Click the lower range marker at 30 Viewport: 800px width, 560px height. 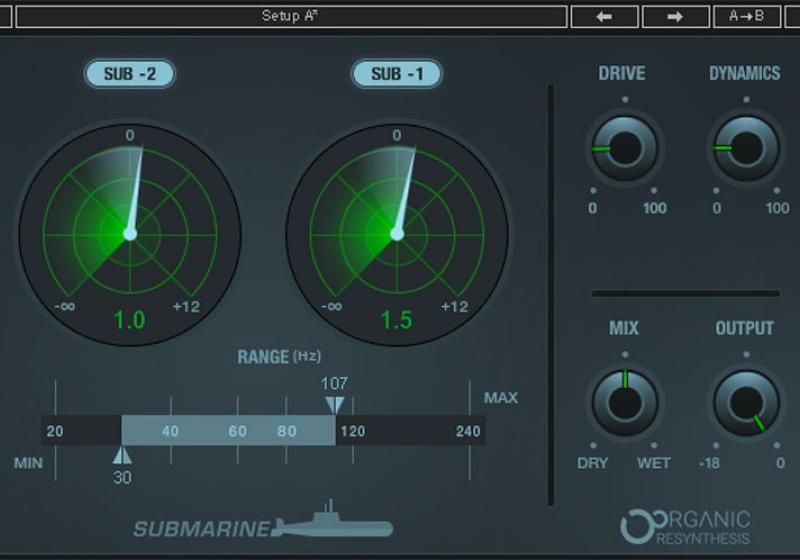pyautogui.click(x=122, y=456)
